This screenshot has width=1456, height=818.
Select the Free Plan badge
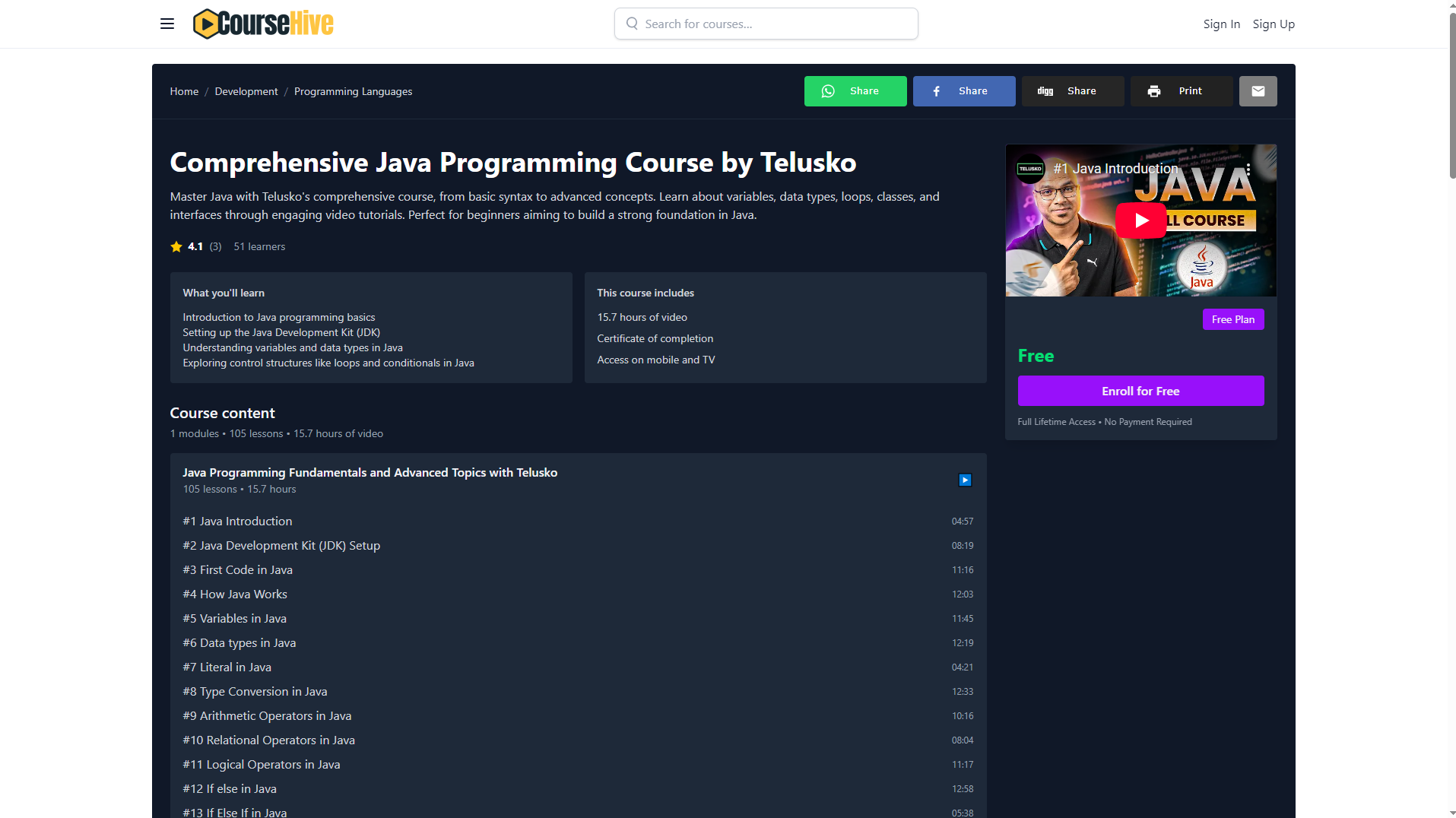pos(1232,319)
